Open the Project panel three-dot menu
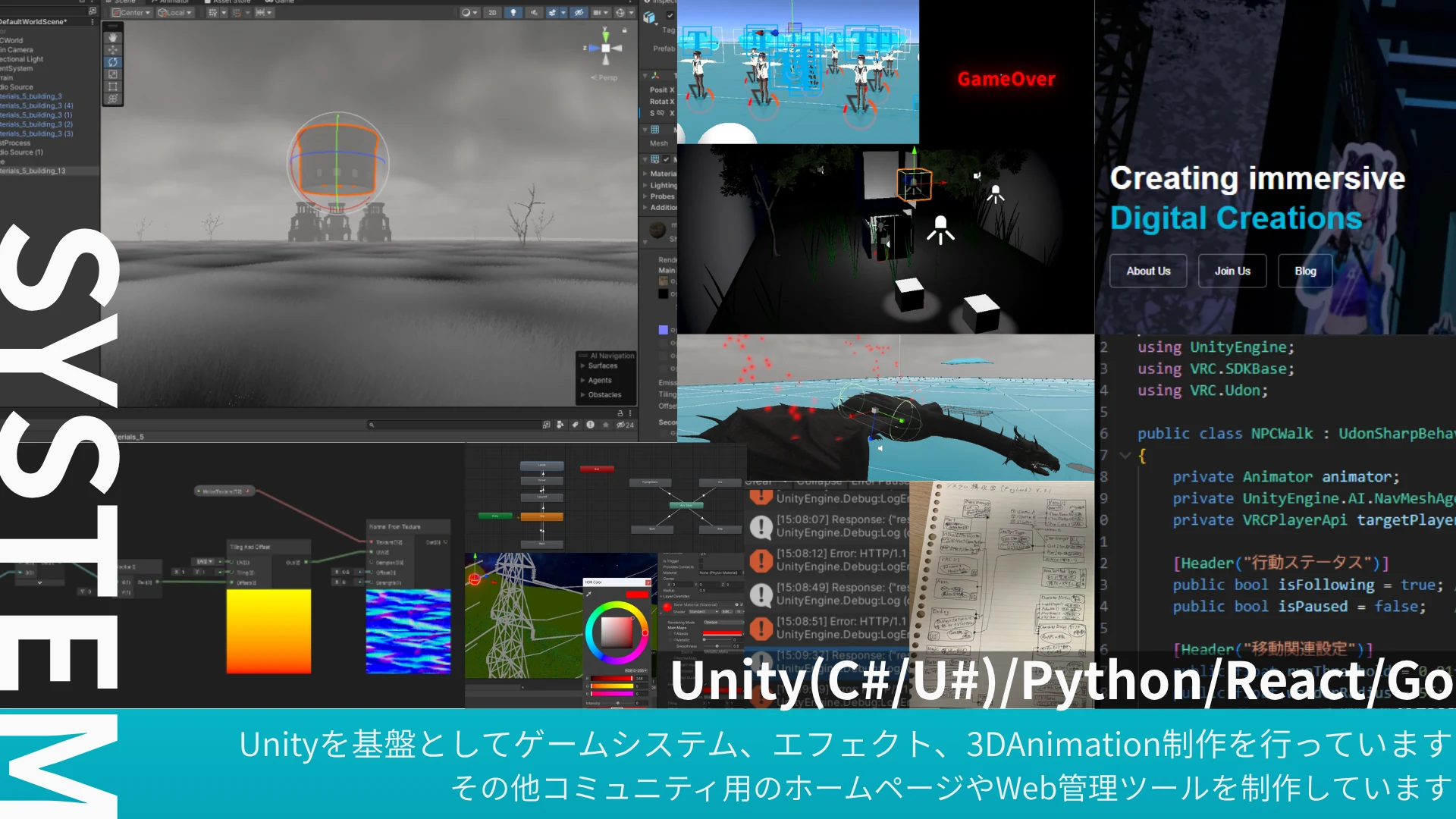 [x=629, y=413]
